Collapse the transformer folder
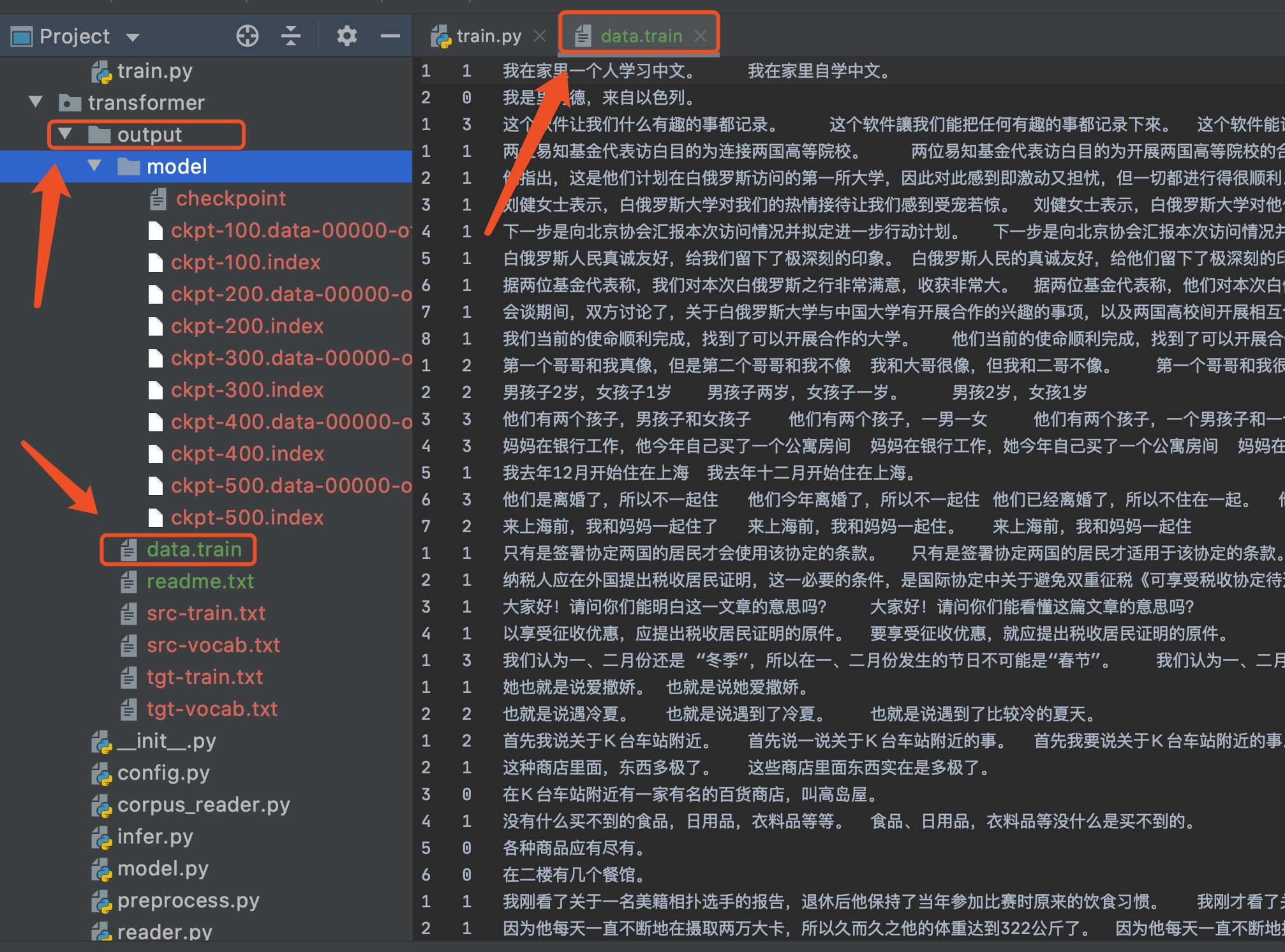 tap(35, 101)
